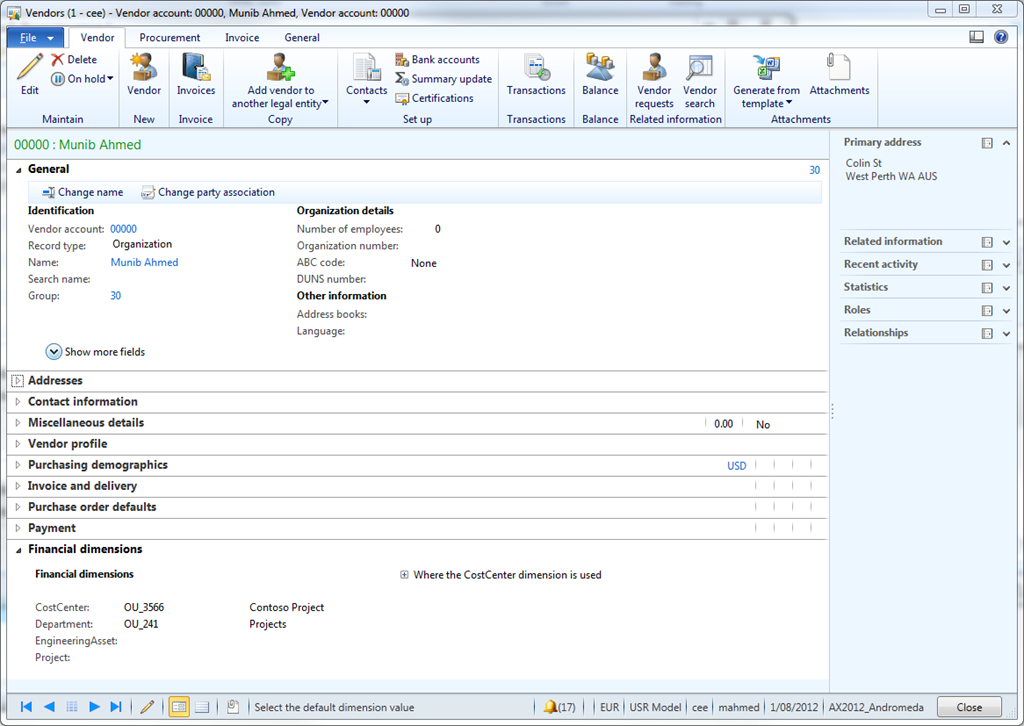Screen dimensions: 1024x726
Task: Expand Where the CostCenter dimension is used
Action: (x=404, y=575)
